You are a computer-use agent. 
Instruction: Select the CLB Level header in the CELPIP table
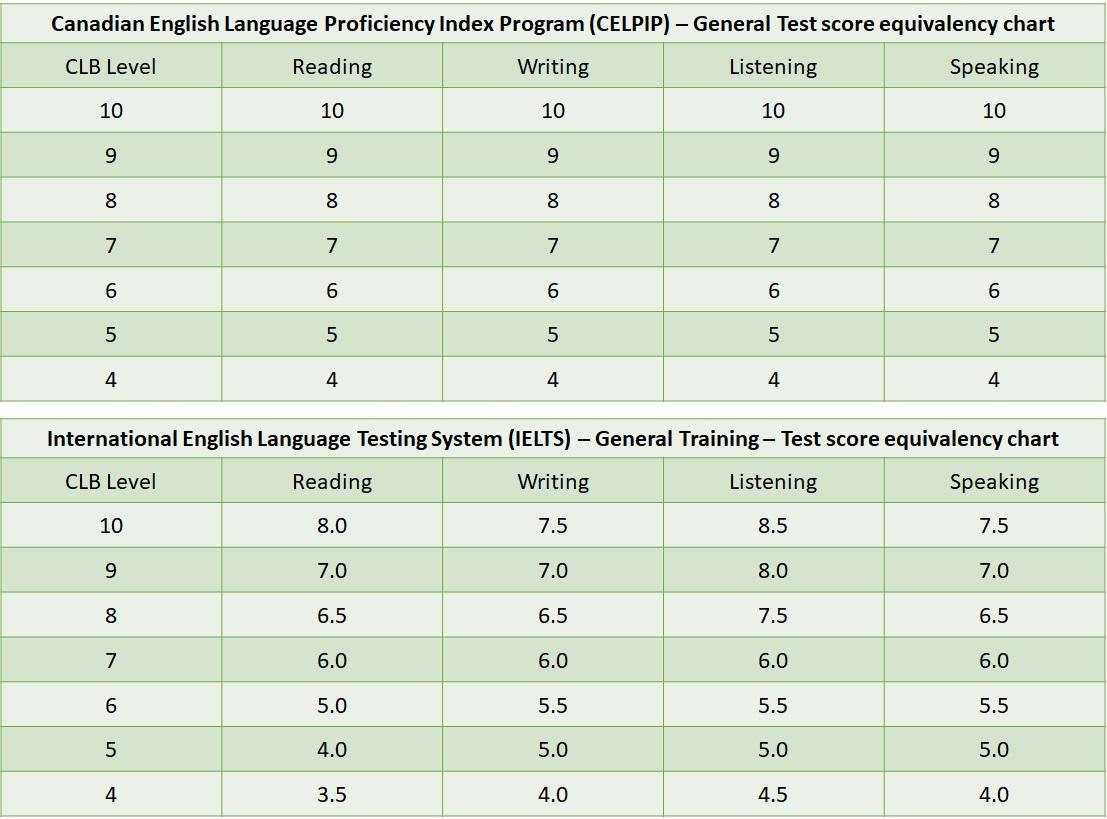pyautogui.click(x=111, y=67)
